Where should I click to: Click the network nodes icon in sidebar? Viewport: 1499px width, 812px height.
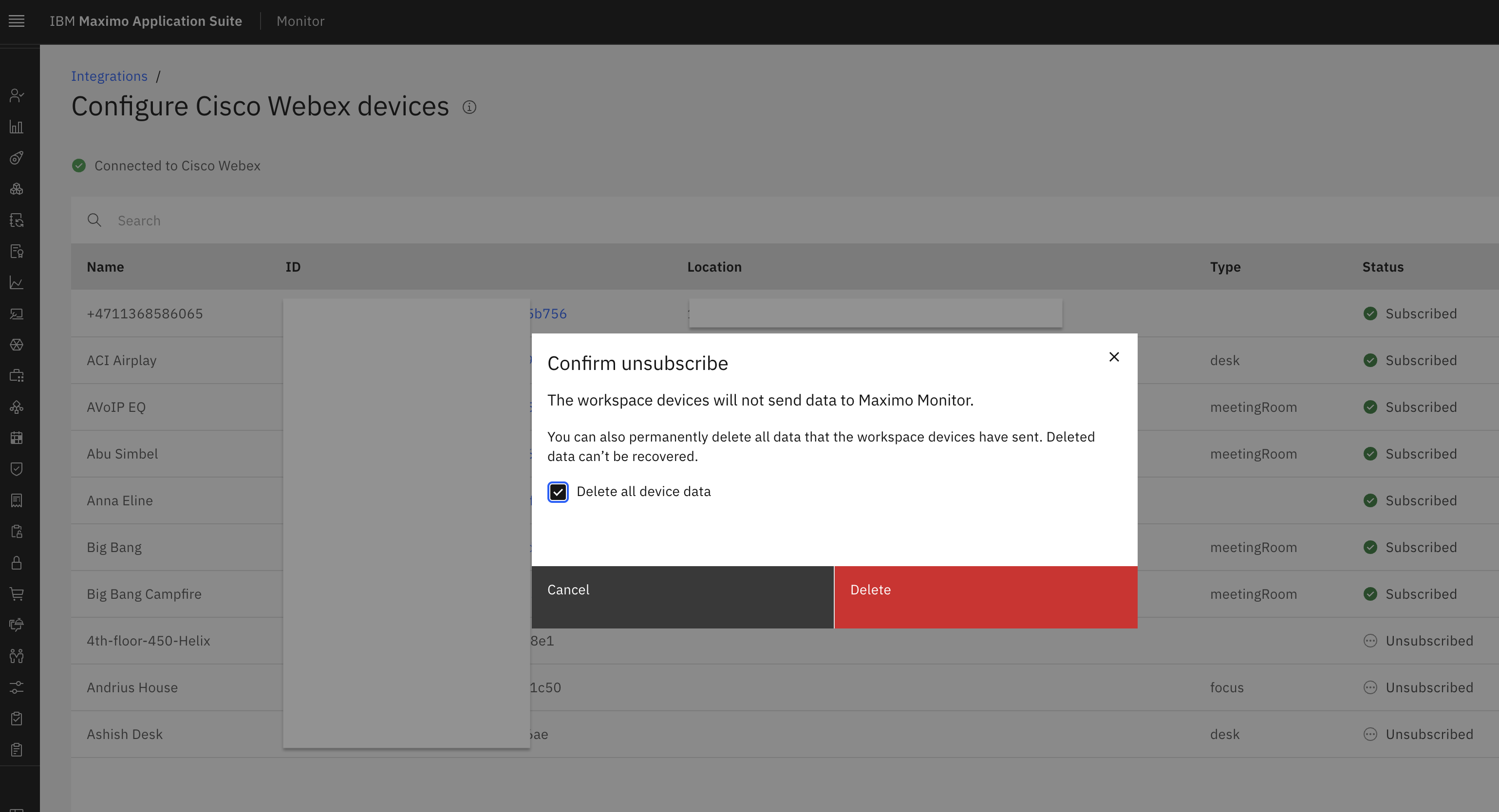coord(16,407)
